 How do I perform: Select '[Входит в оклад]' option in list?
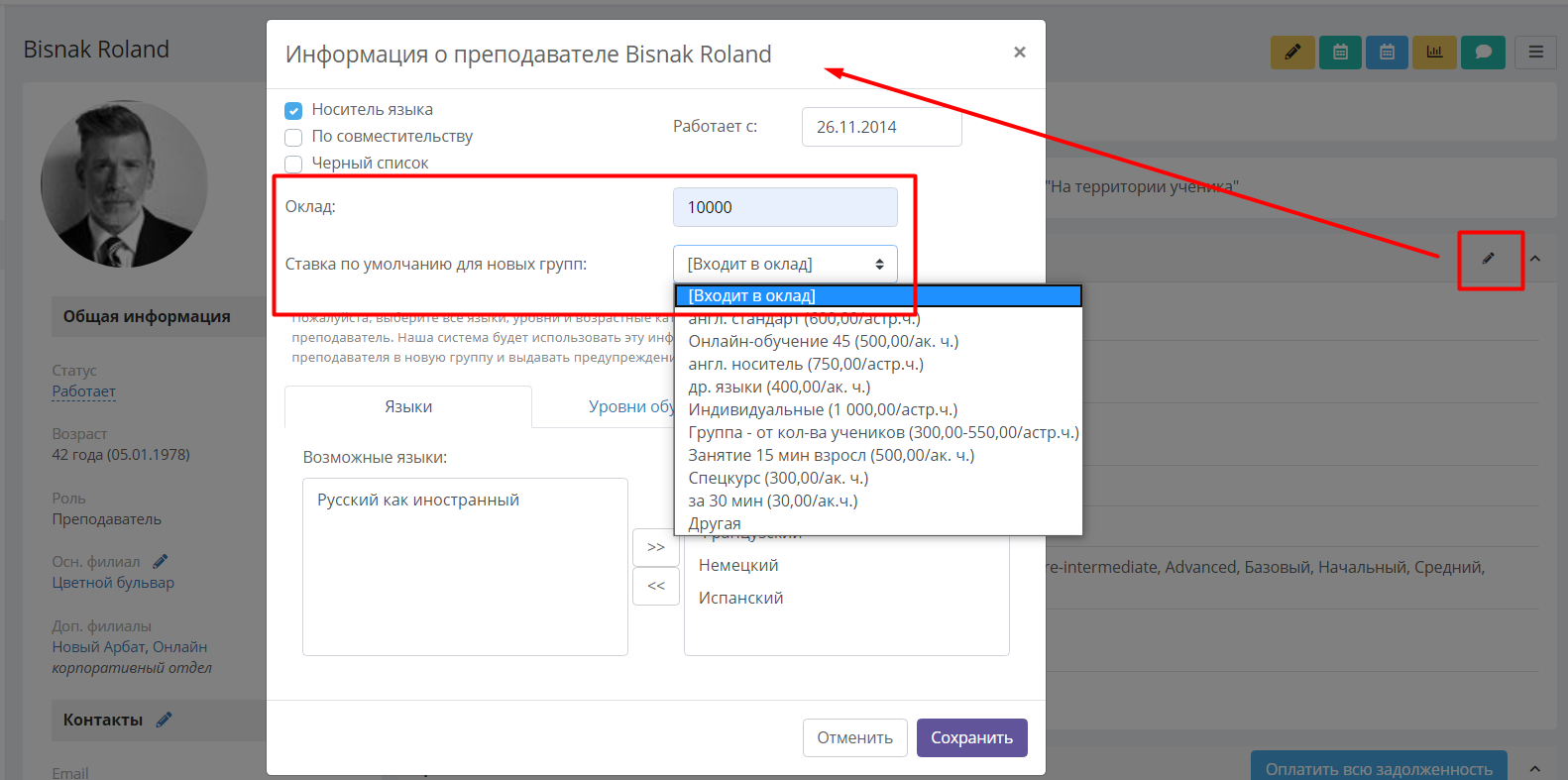coord(878,295)
